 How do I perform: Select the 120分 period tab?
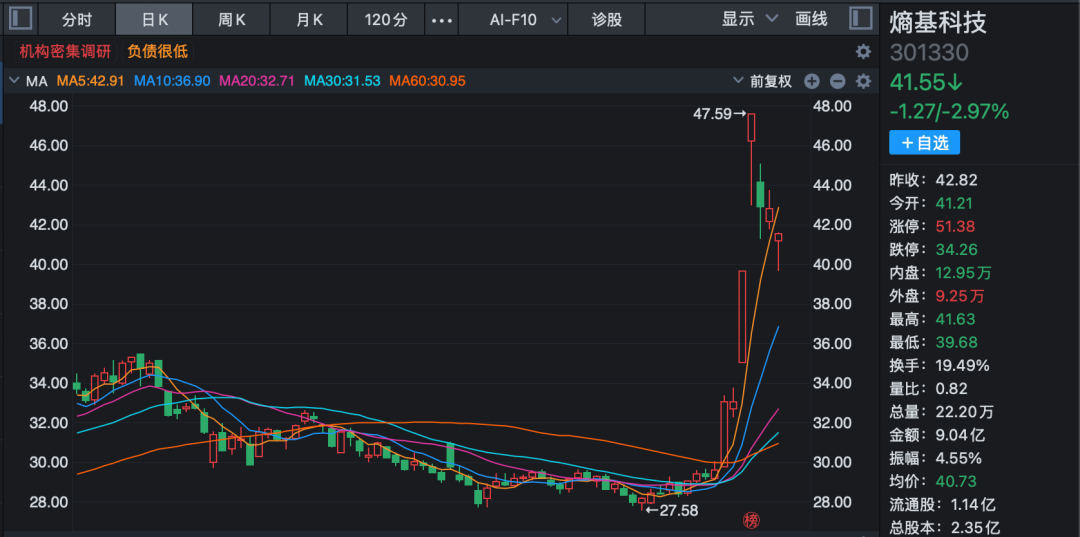coord(385,19)
